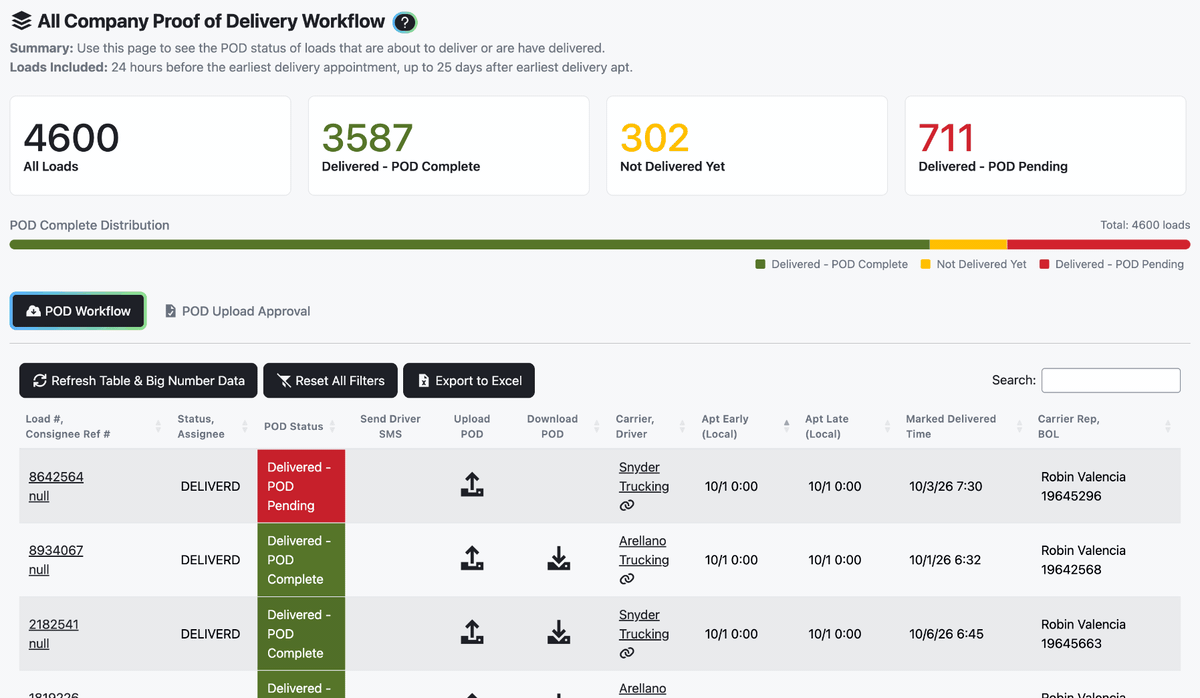
Task: Click the 3587 Delivered - POD Complete card
Action: 449,146
